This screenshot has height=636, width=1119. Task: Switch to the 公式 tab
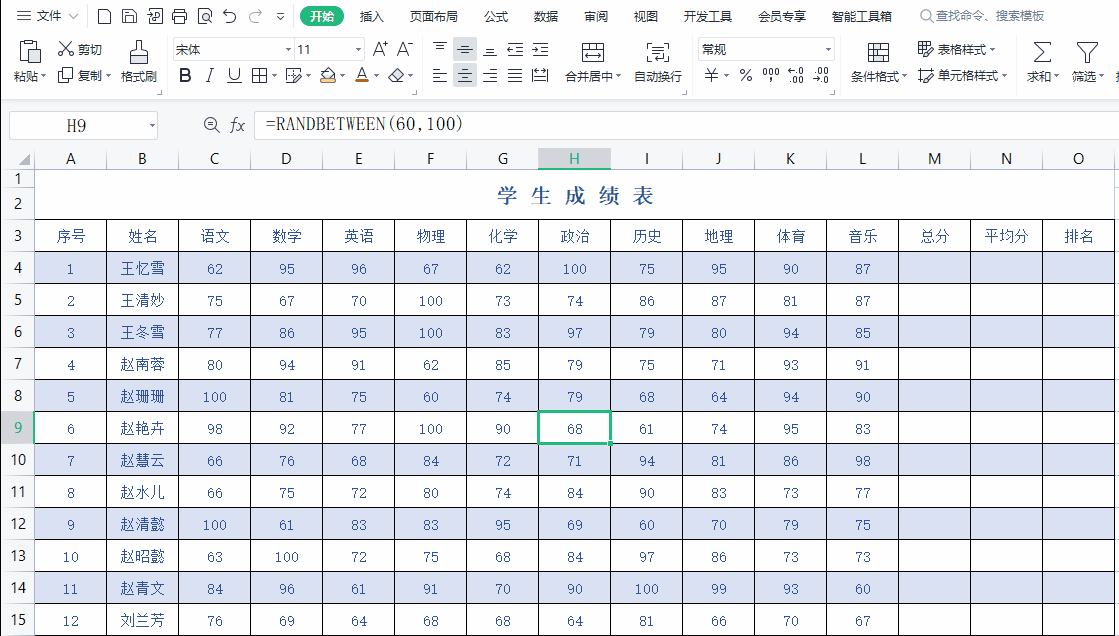(x=496, y=16)
